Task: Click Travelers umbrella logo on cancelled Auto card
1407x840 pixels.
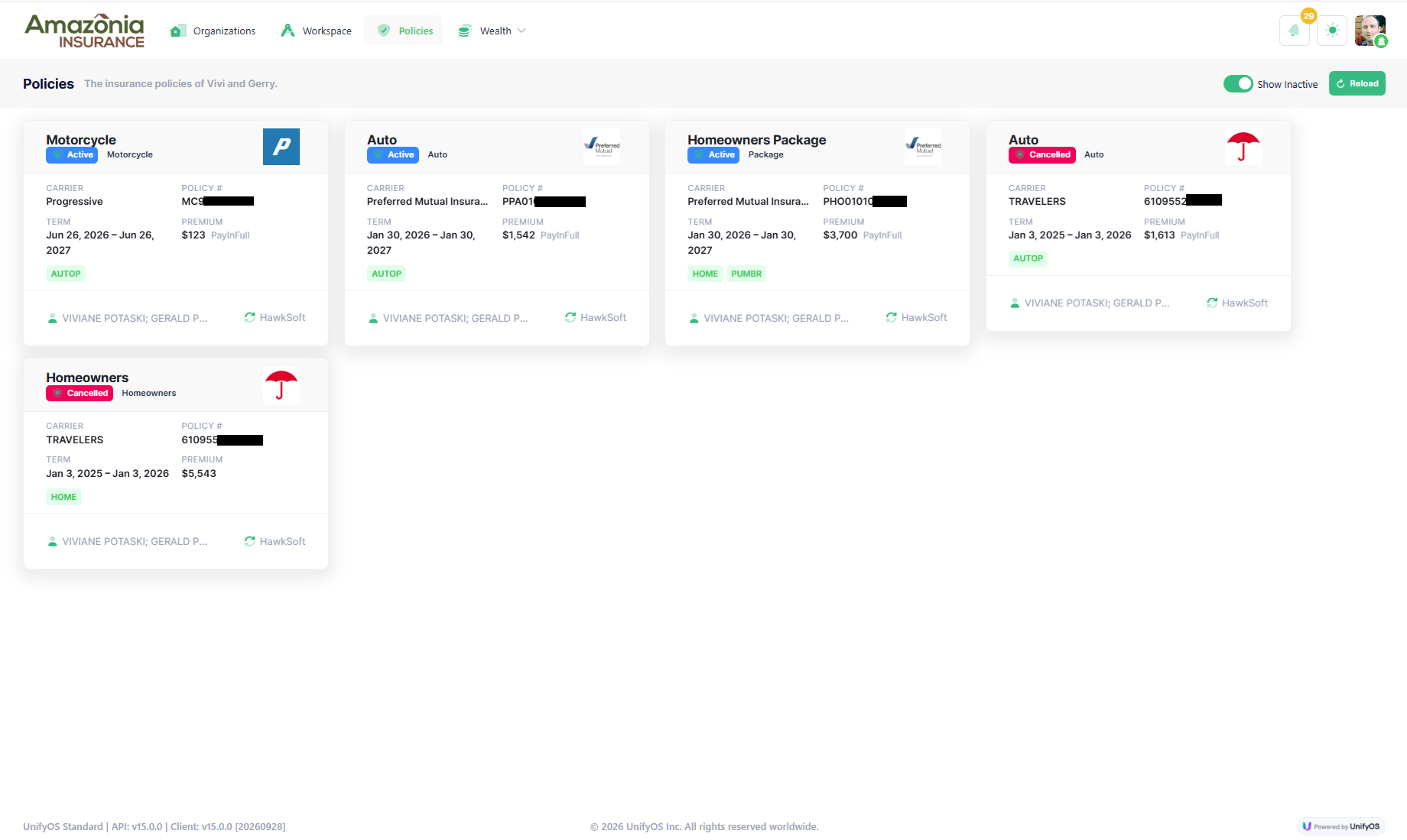Action: click(1243, 147)
